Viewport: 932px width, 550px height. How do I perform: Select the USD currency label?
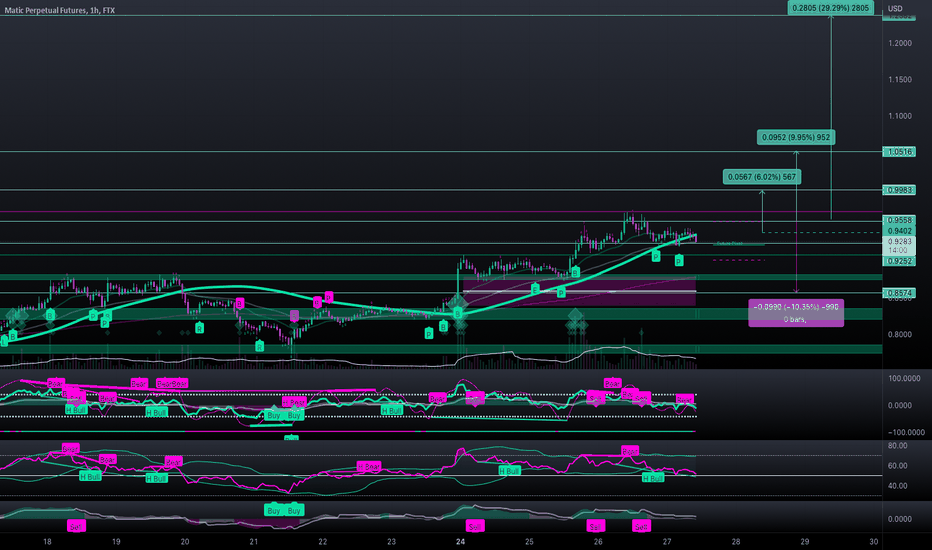pos(895,8)
